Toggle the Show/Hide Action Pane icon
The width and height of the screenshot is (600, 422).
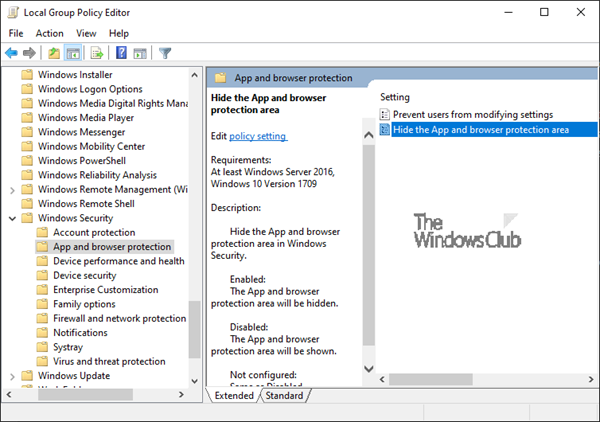pos(140,53)
